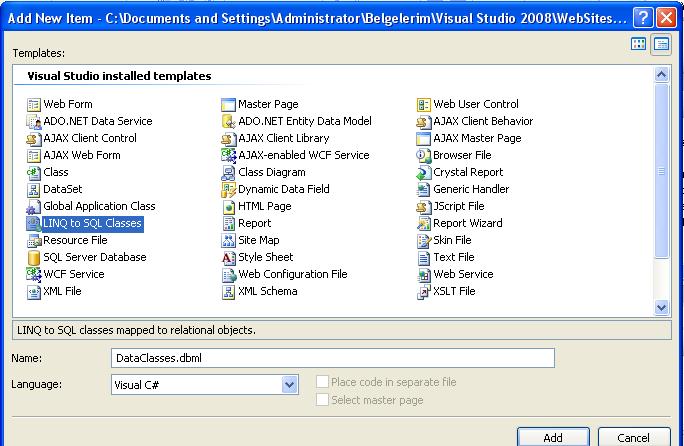This screenshot has width=684, height=446.
Task: Select the HTML Page icon
Action: click(229, 207)
